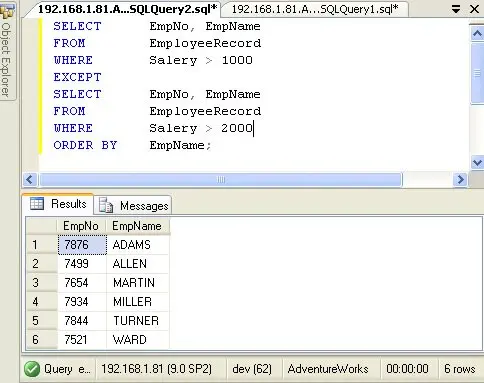Select row header 2 in results
The width and height of the screenshot is (484, 383).
[x=42, y=264]
